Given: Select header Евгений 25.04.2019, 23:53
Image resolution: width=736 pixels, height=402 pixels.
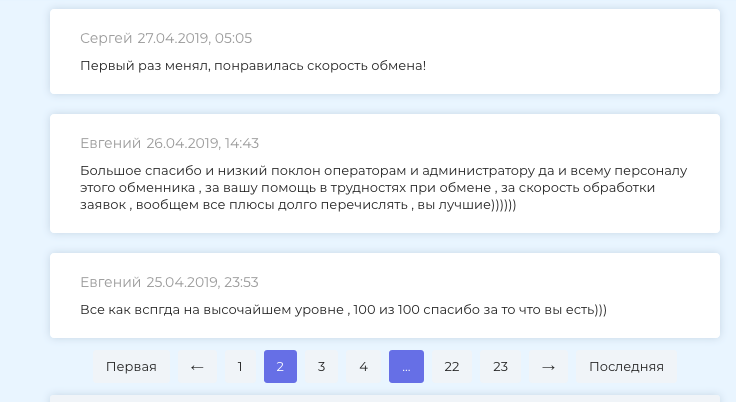Looking at the screenshot, I should (169, 282).
